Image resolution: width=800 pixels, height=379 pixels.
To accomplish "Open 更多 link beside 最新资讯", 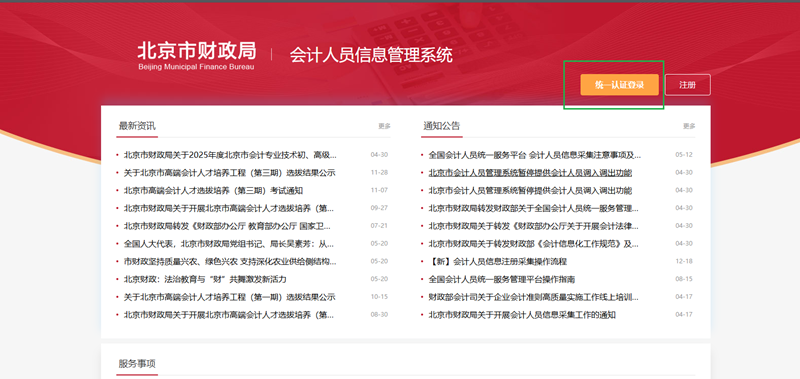I will (384, 126).
